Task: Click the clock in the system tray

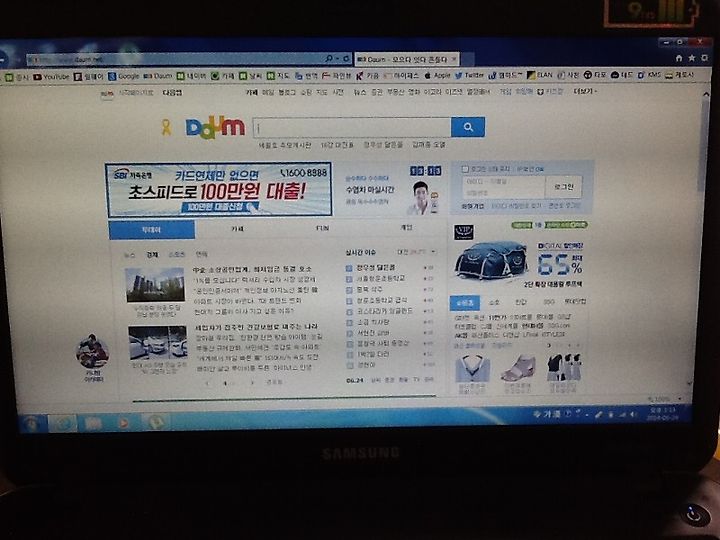Action: coord(663,414)
